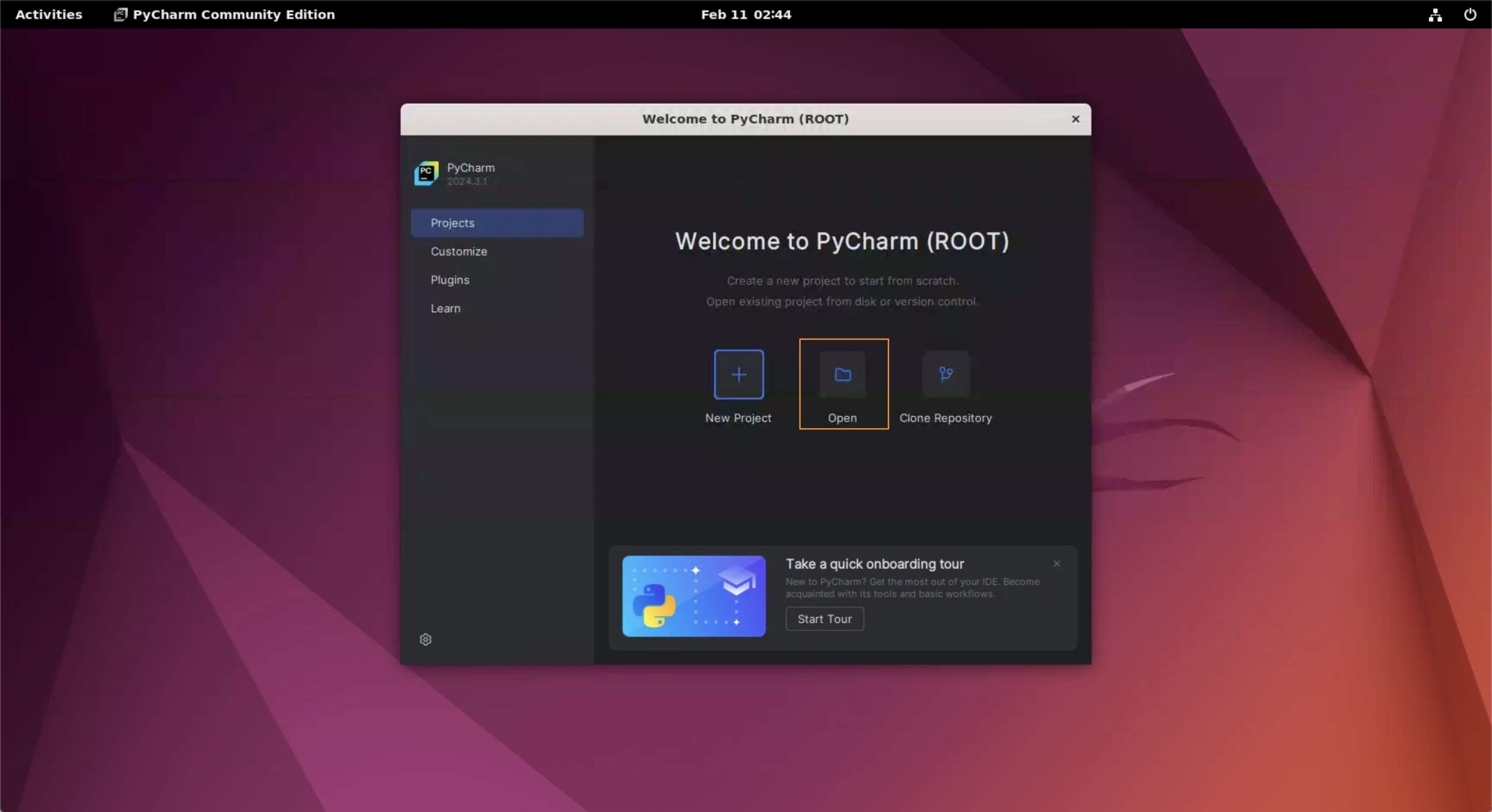This screenshot has width=1492, height=812.
Task: Open settings via the gear icon
Action: tap(426, 639)
